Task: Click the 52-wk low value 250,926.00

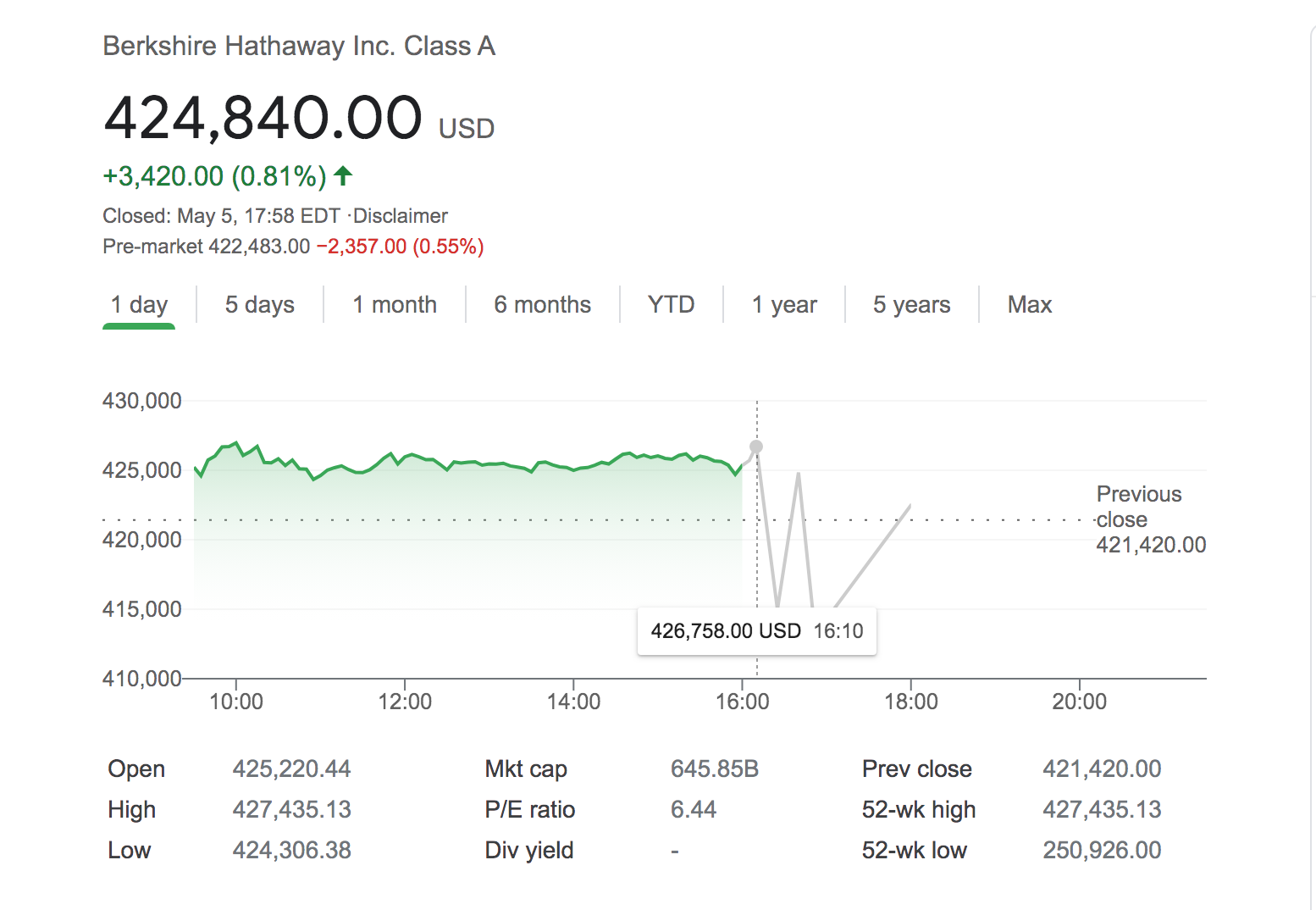Action: click(1102, 851)
